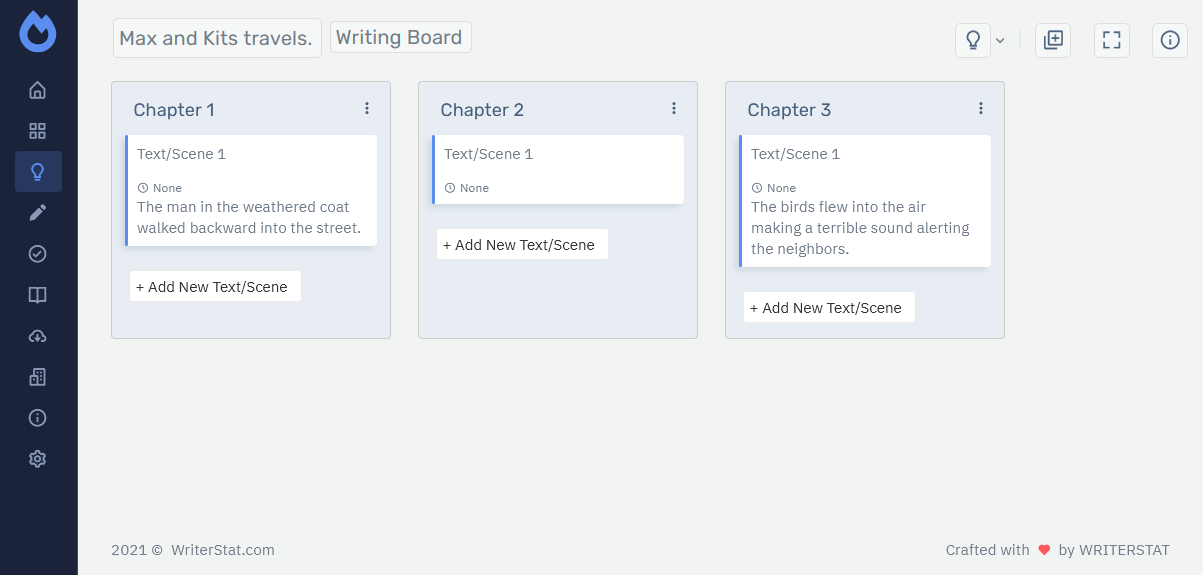
Task: Click the WriterStat flame logo
Action: pyautogui.click(x=38, y=32)
